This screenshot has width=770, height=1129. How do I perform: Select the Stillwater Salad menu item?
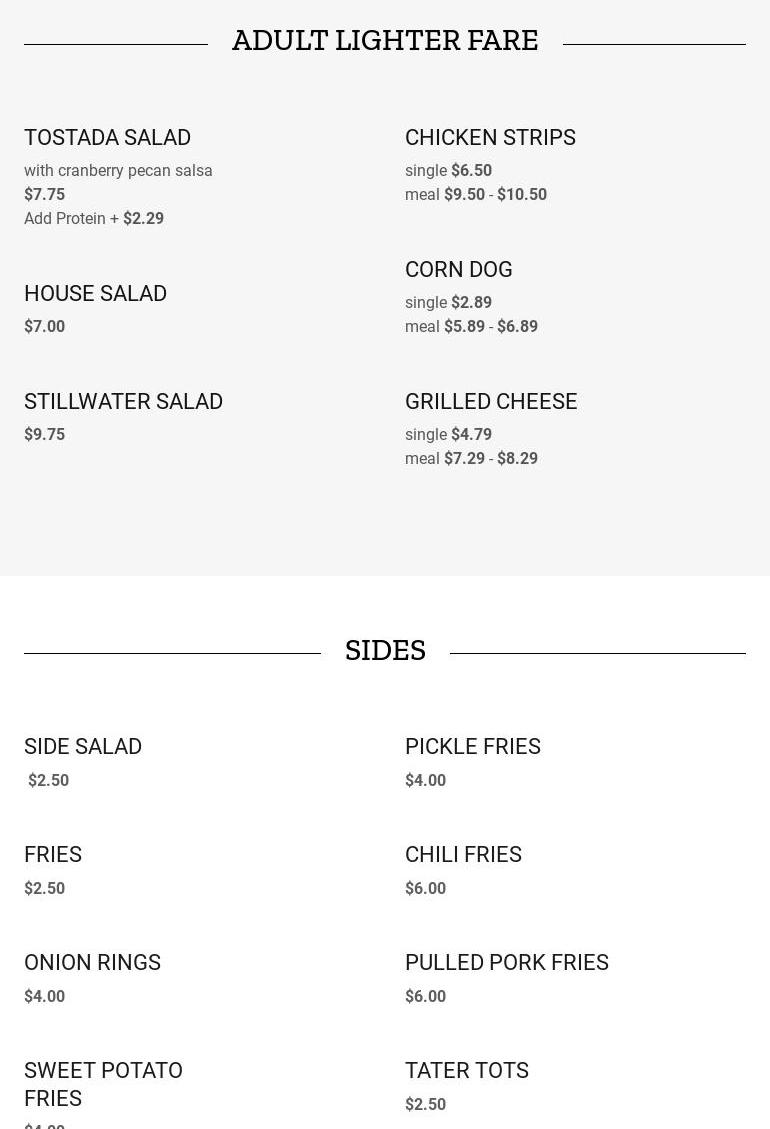coord(123,401)
